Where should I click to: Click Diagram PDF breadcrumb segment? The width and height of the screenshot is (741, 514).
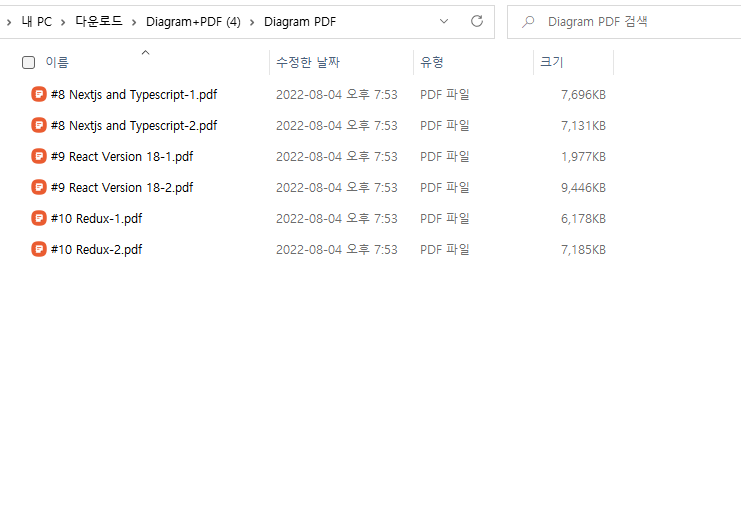[x=300, y=22]
